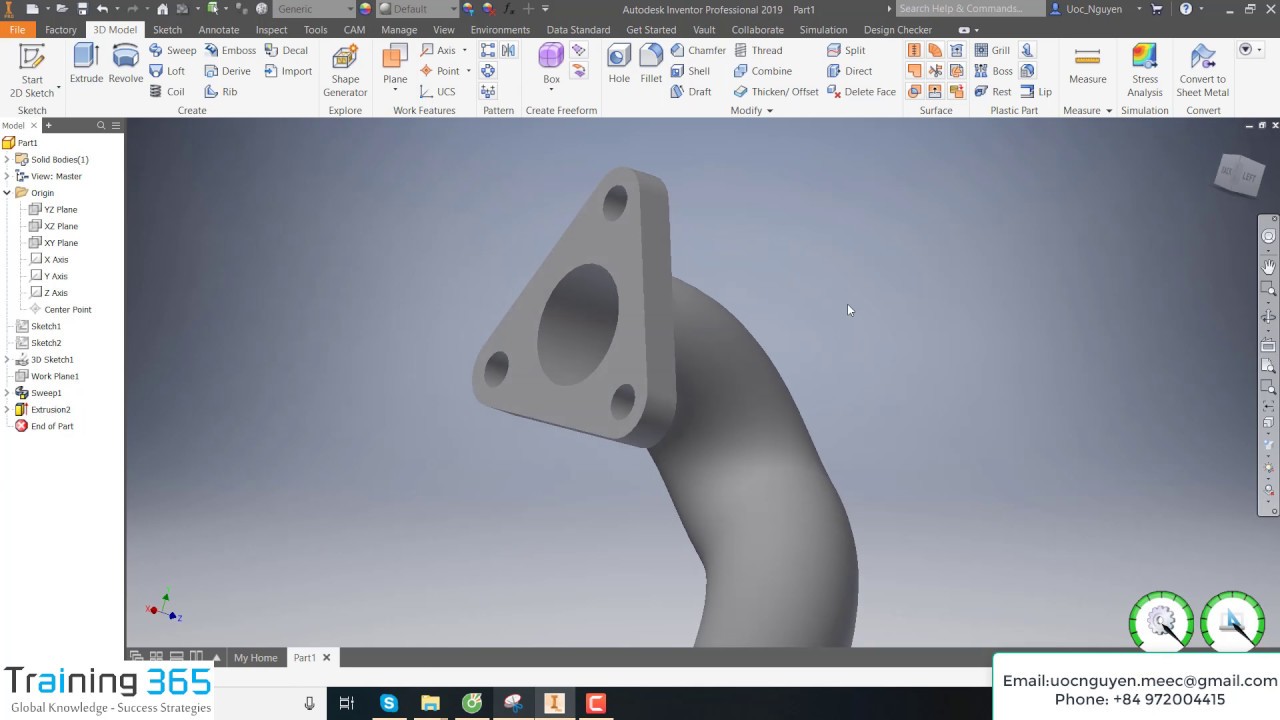1280x720 pixels.
Task: Select the Fillet tool
Action: (x=651, y=64)
